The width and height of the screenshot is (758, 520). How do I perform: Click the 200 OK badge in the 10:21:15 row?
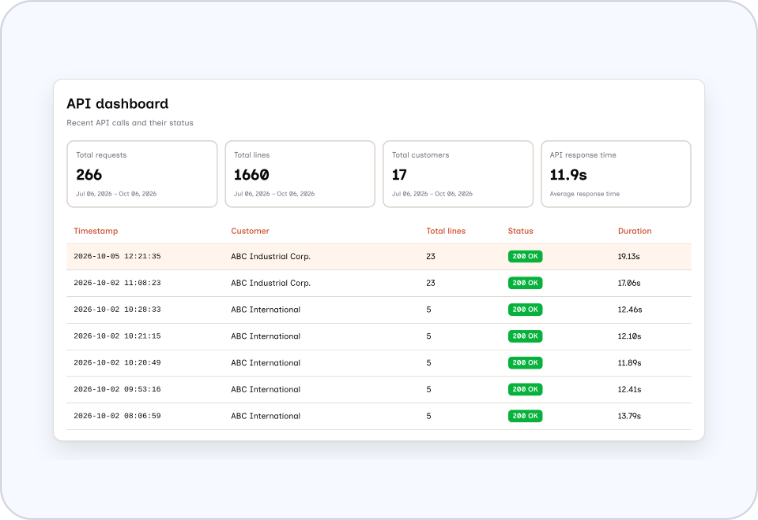click(x=525, y=336)
